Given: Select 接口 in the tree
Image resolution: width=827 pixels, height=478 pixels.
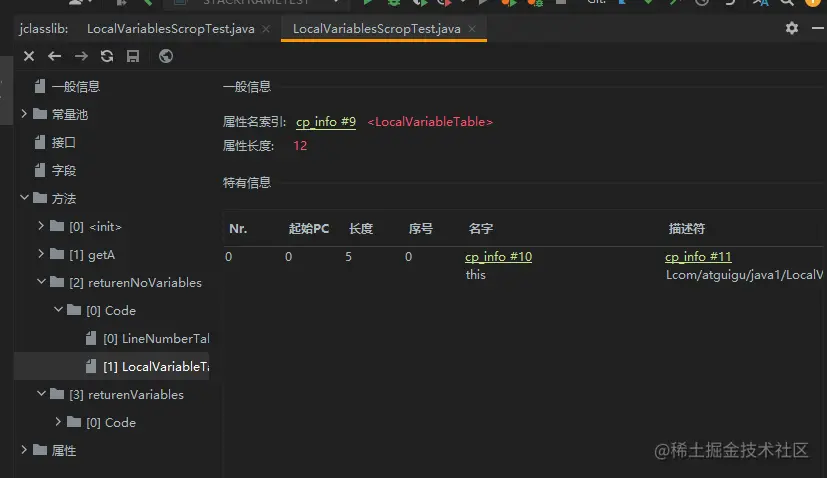Looking at the screenshot, I should (x=64, y=142).
